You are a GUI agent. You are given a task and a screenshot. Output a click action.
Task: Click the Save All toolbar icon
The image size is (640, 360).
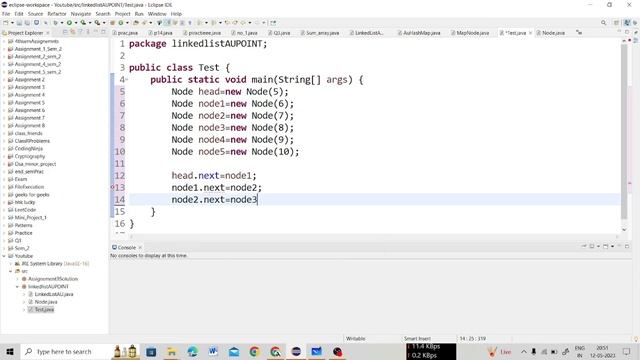[x=27, y=23]
